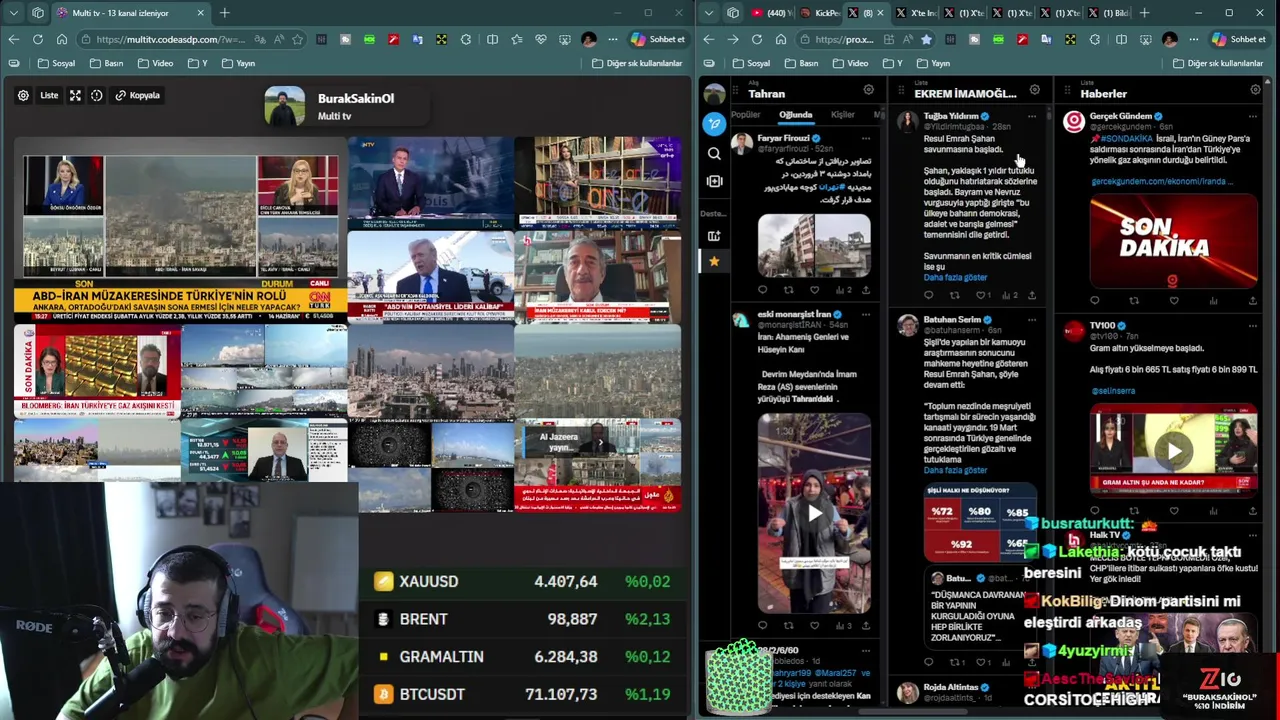Switch to the X'te Inc tab
Viewport: 1280px width, 720px height.
point(917,13)
